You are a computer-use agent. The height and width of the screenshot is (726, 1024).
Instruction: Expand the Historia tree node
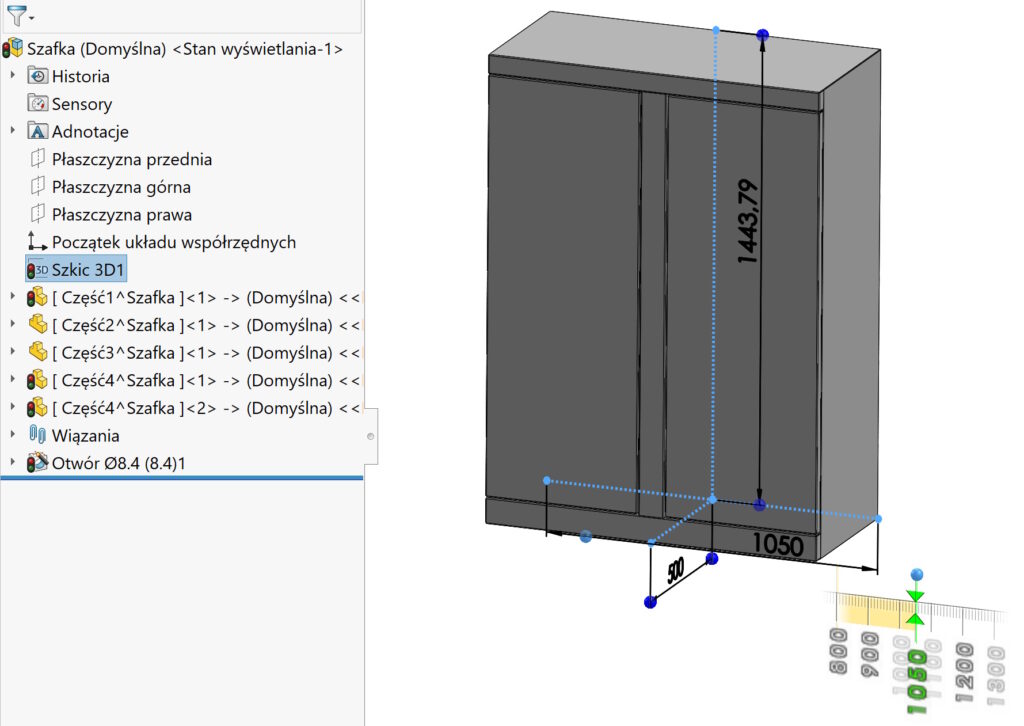(x=13, y=76)
